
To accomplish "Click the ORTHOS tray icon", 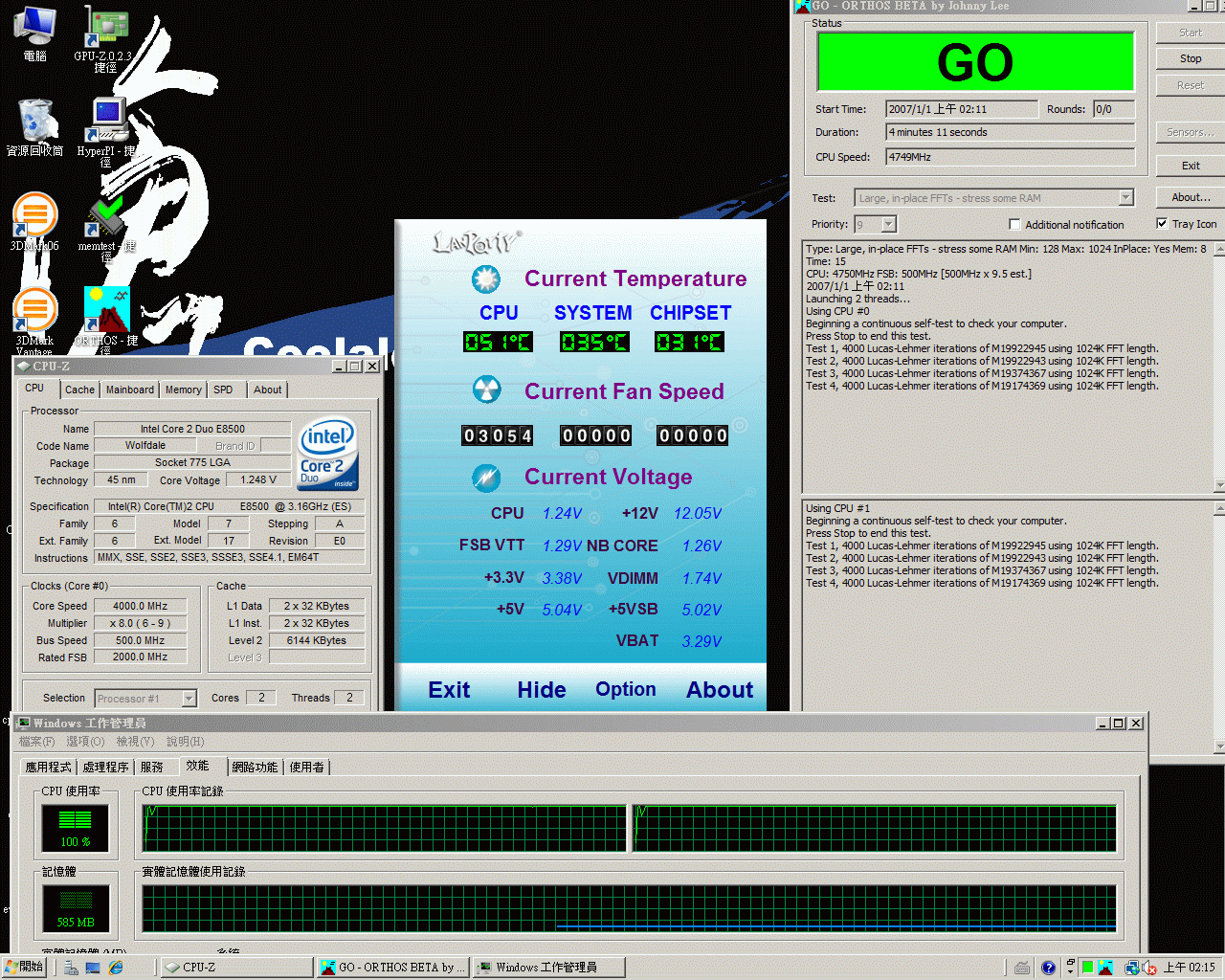I will 1105,968.
